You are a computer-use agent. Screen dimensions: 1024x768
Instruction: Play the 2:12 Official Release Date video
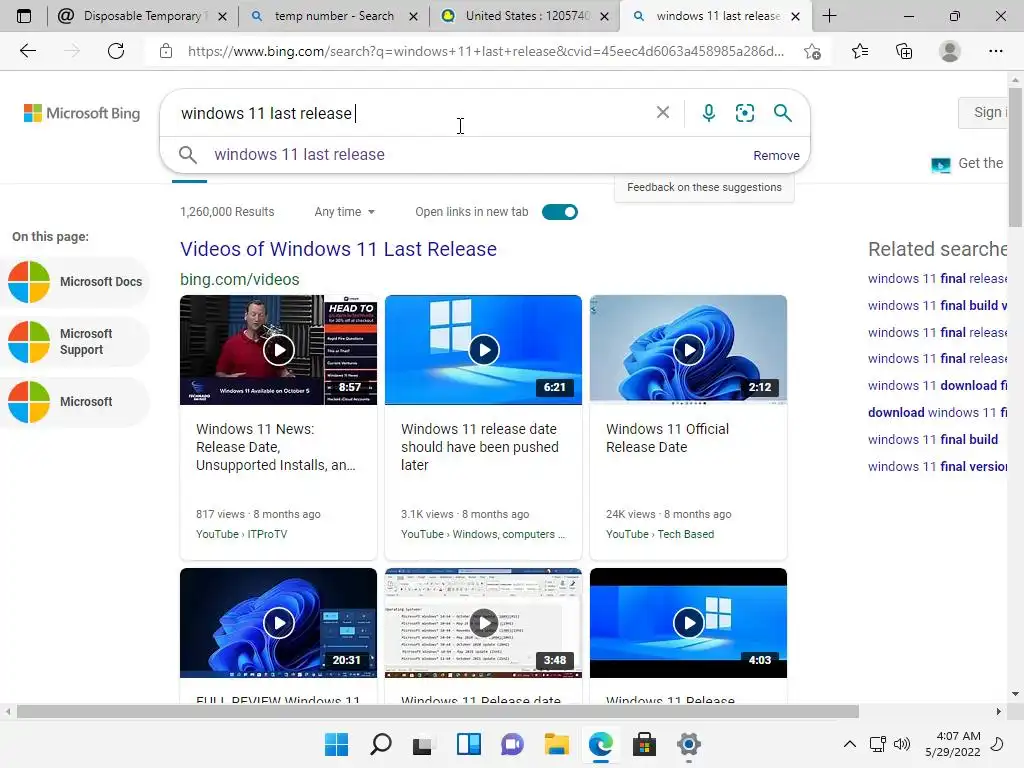click(x=688, y=350)
